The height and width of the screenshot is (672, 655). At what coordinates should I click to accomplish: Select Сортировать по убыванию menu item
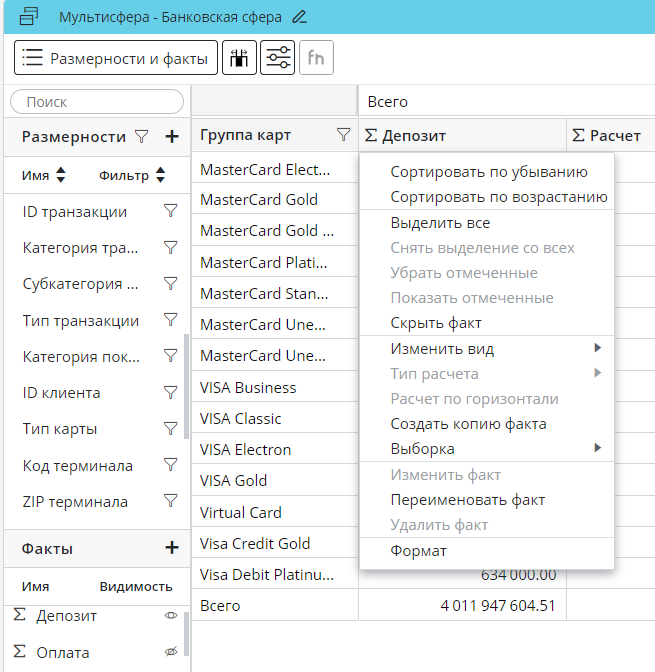click(x=487, y=172)
